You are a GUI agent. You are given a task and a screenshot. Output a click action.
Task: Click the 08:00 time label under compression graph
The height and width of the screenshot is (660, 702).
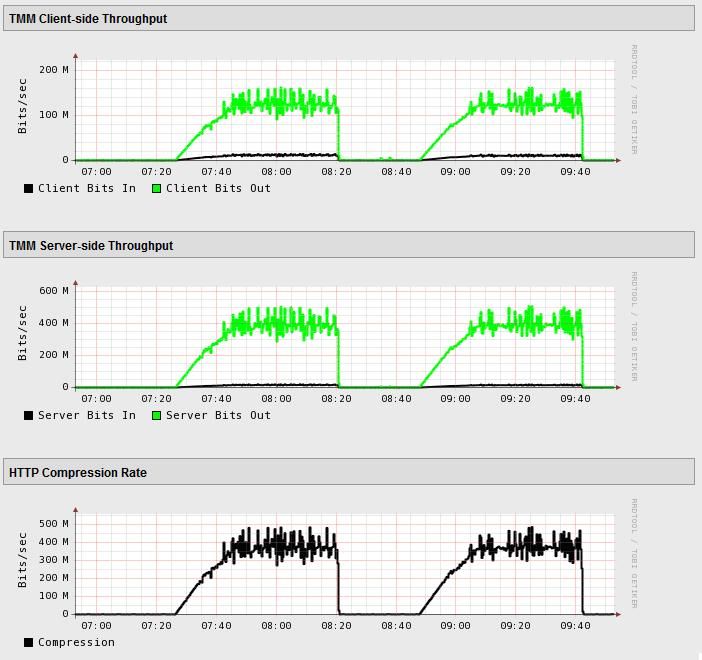tap(276, 626)
